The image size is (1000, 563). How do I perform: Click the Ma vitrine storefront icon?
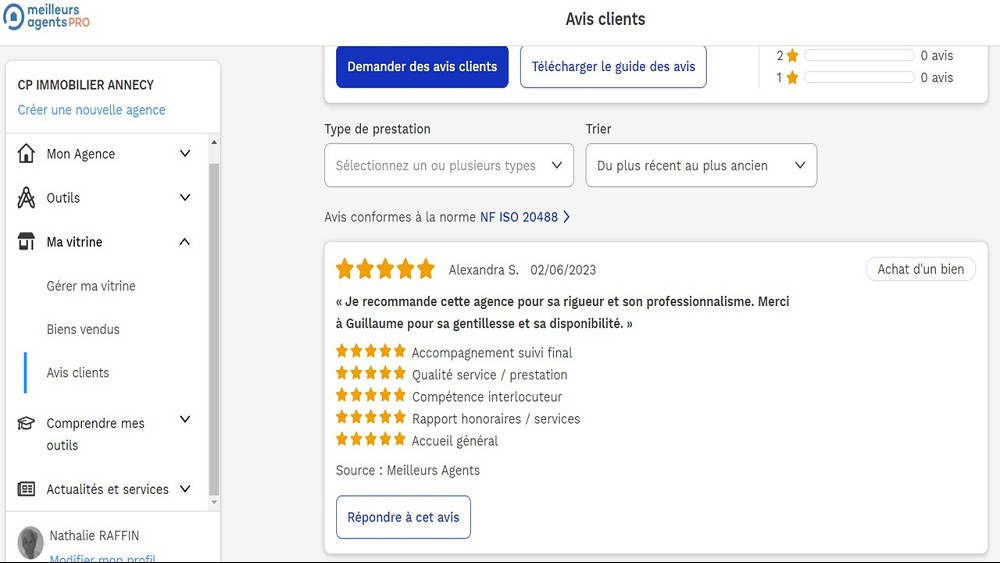click(x=27, y=242)
